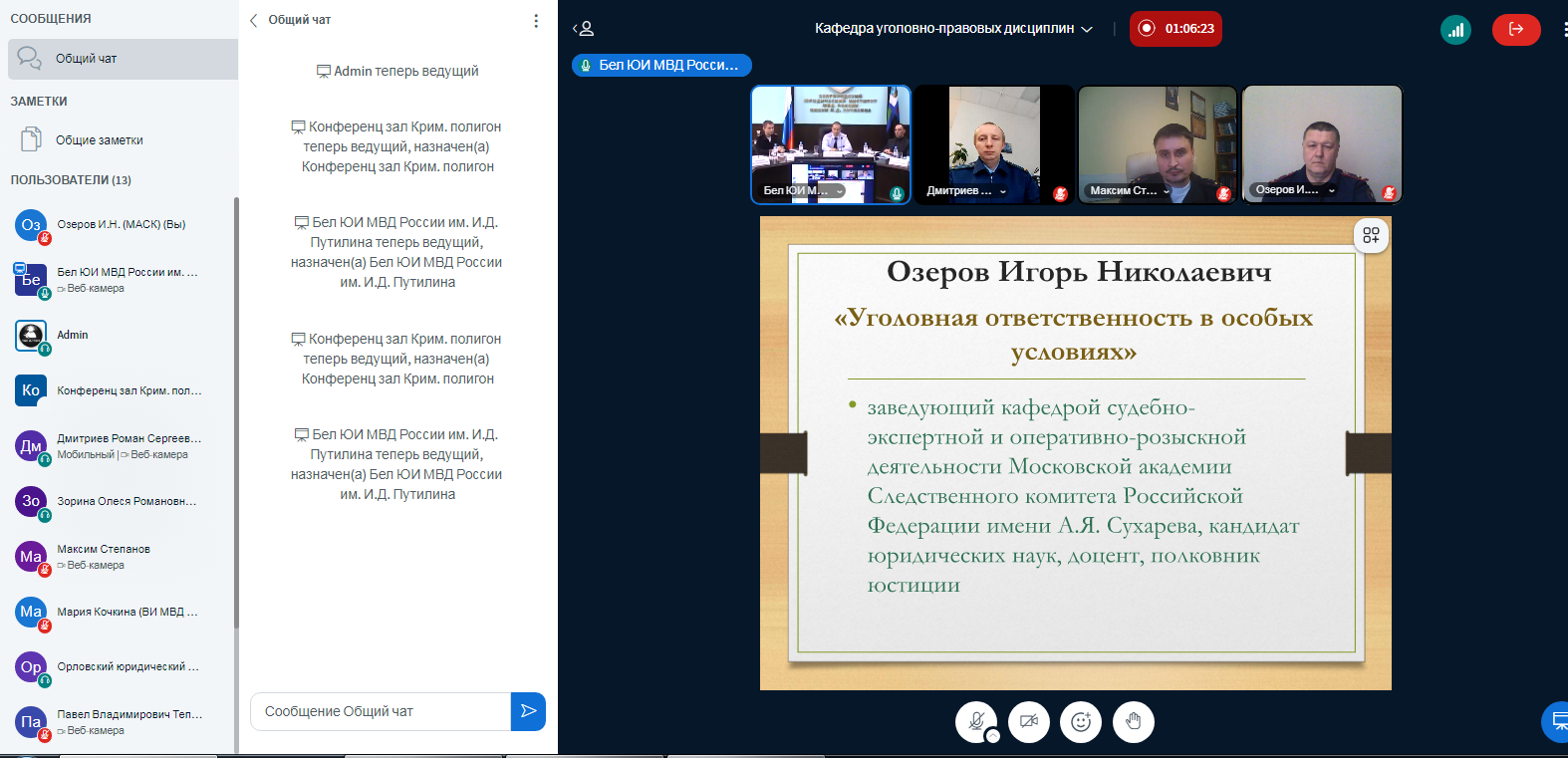Viewport: 1568px width, 758px height.
Task: Open the reactions smiley button
Action: [x=1081, y=722]
